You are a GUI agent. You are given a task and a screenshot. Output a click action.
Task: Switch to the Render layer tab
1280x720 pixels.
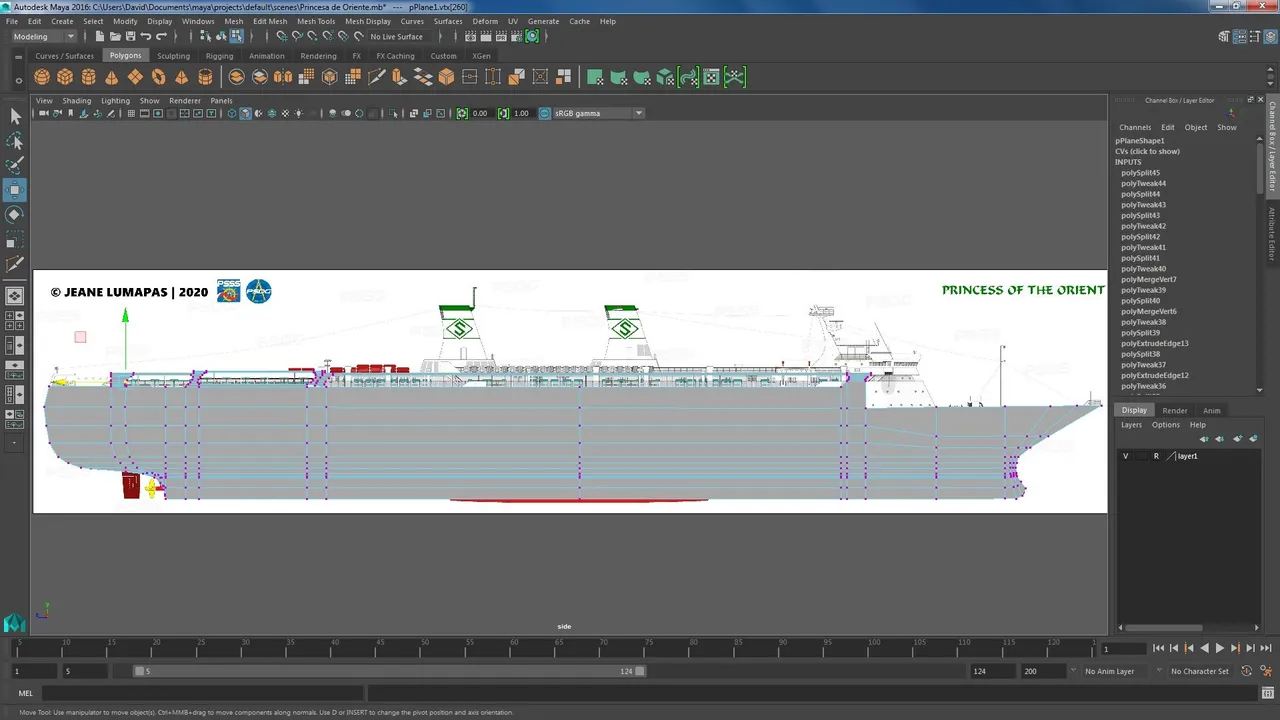coord(1175,410)
